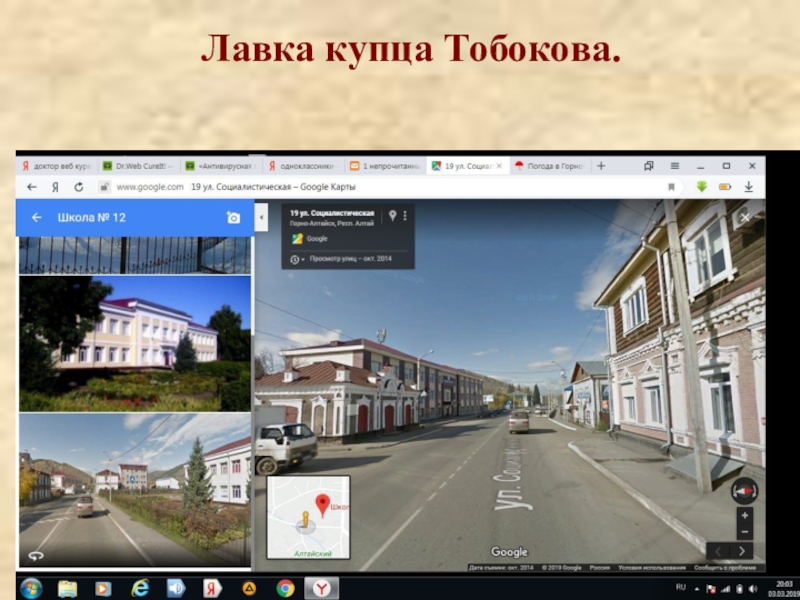Open the fence photo thumbnail
The width and height of the screenshot is (800, 600).
click(135, 256)
